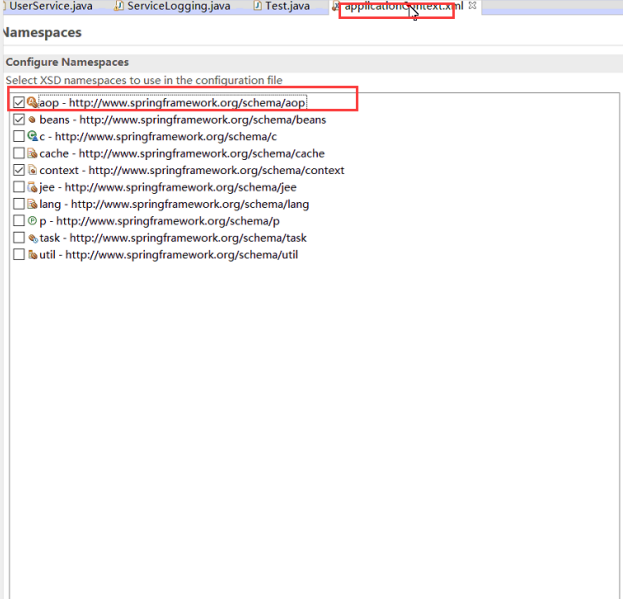Enable the p namespace checkbox
Viewport: 623px width, 599px height.
pos(19,220)
